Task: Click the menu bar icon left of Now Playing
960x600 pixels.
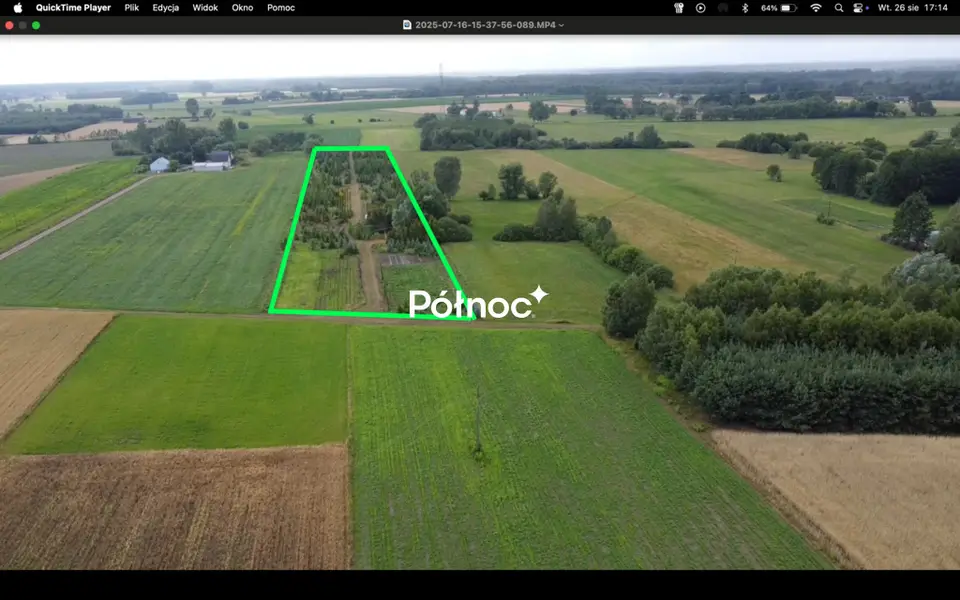Action: pyautogui.click(x=678, y=8)
